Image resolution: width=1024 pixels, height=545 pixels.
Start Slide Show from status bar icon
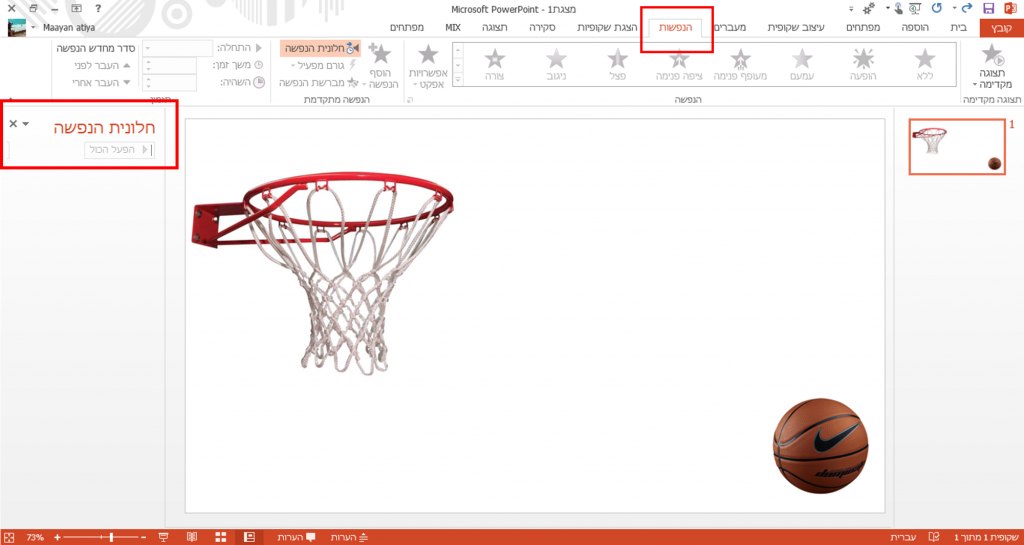click(163, 537)
